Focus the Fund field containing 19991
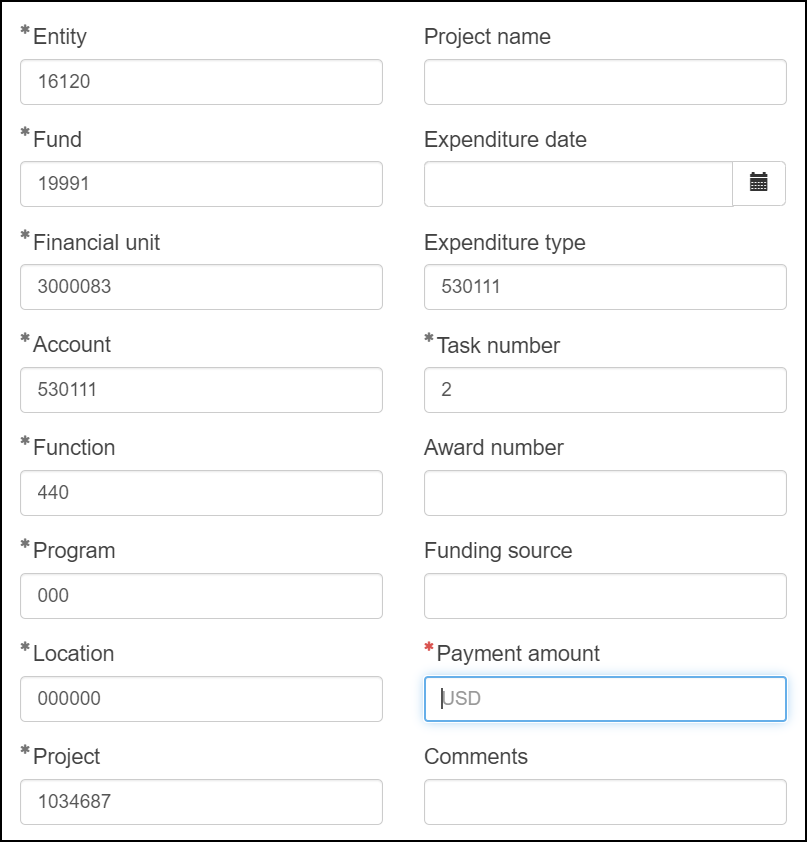 coord(201,184)
